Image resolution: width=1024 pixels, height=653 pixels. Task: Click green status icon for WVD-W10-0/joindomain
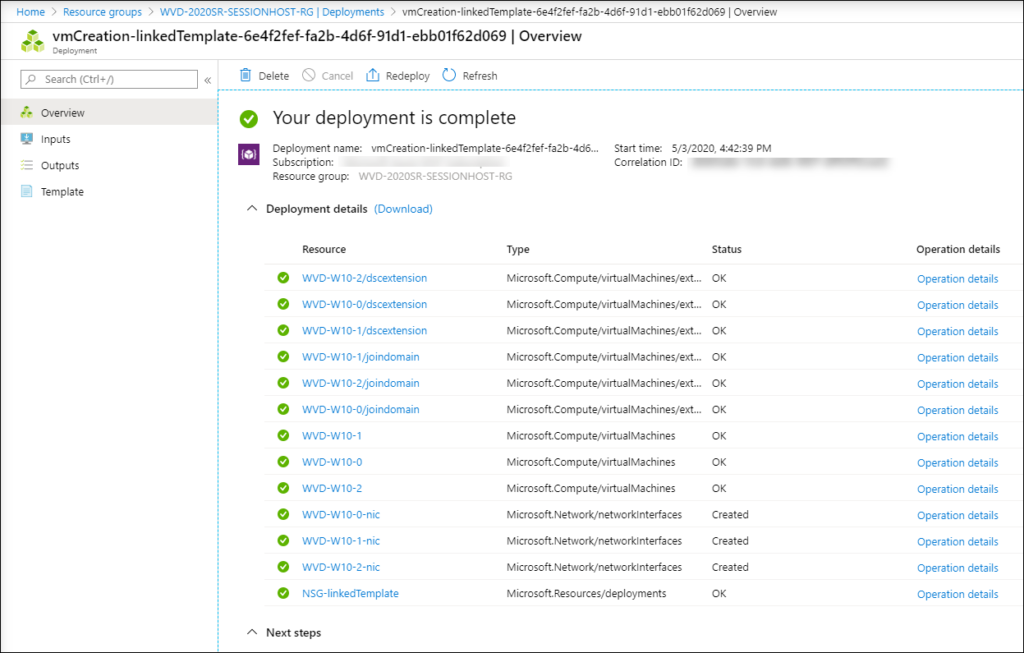pos(283,409)
